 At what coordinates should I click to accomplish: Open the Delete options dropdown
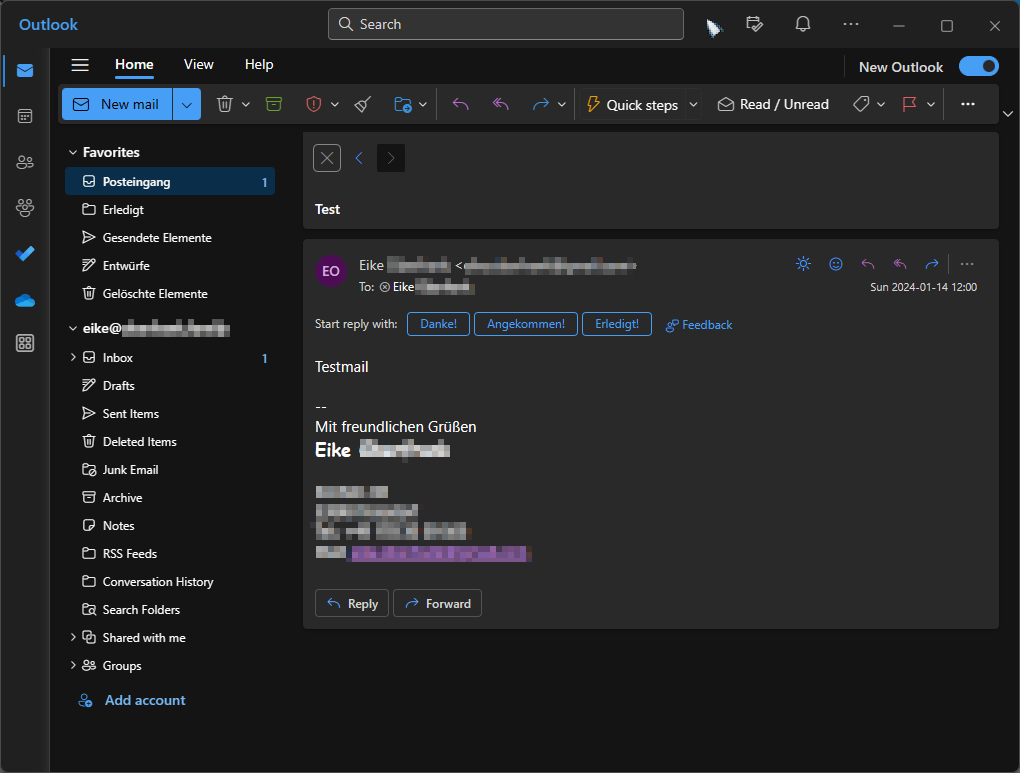pos(246,104)
